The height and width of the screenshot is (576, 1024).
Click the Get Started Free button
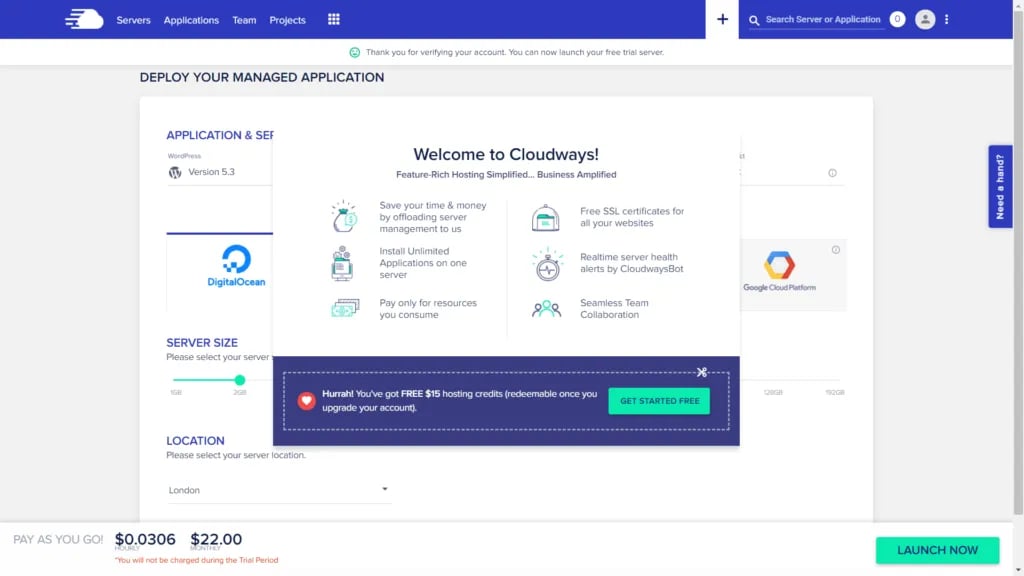click(659, 401)
